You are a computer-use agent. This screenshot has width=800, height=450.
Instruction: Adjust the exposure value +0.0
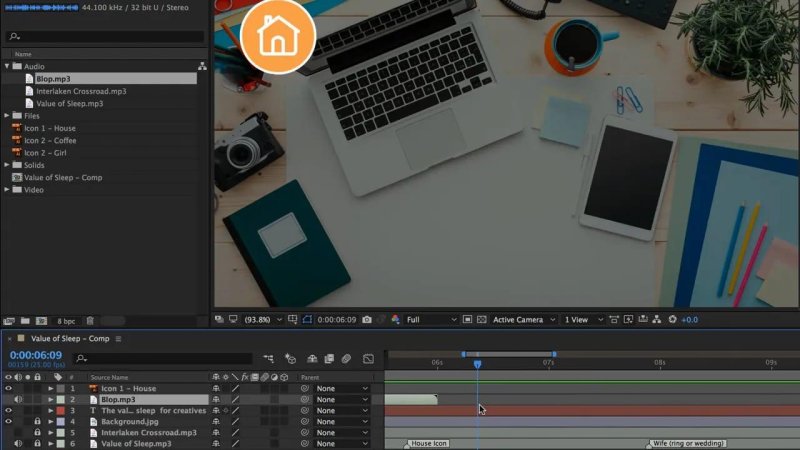tap(689, 319)
